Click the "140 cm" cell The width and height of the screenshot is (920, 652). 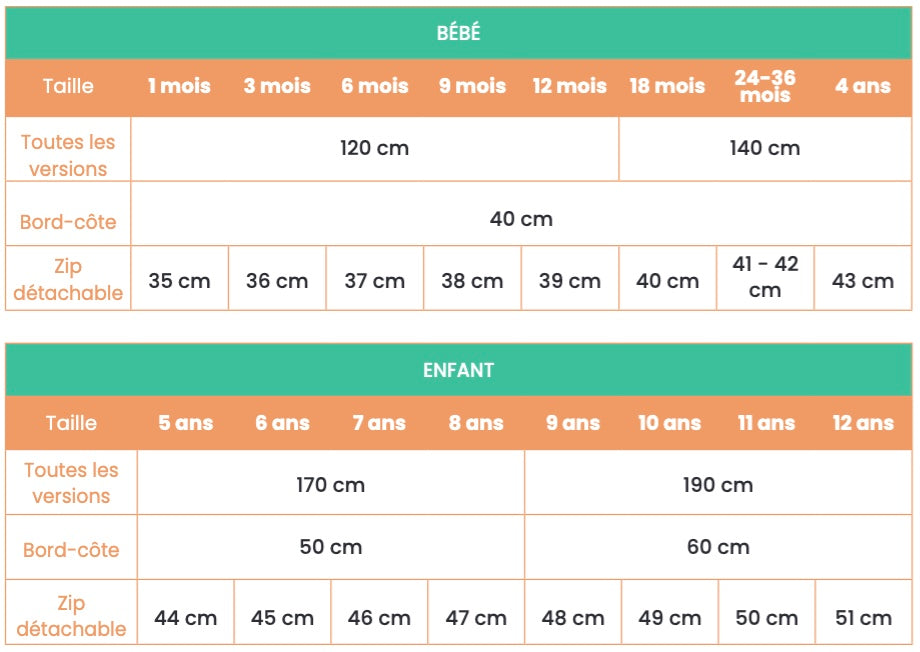pos(765,149)
